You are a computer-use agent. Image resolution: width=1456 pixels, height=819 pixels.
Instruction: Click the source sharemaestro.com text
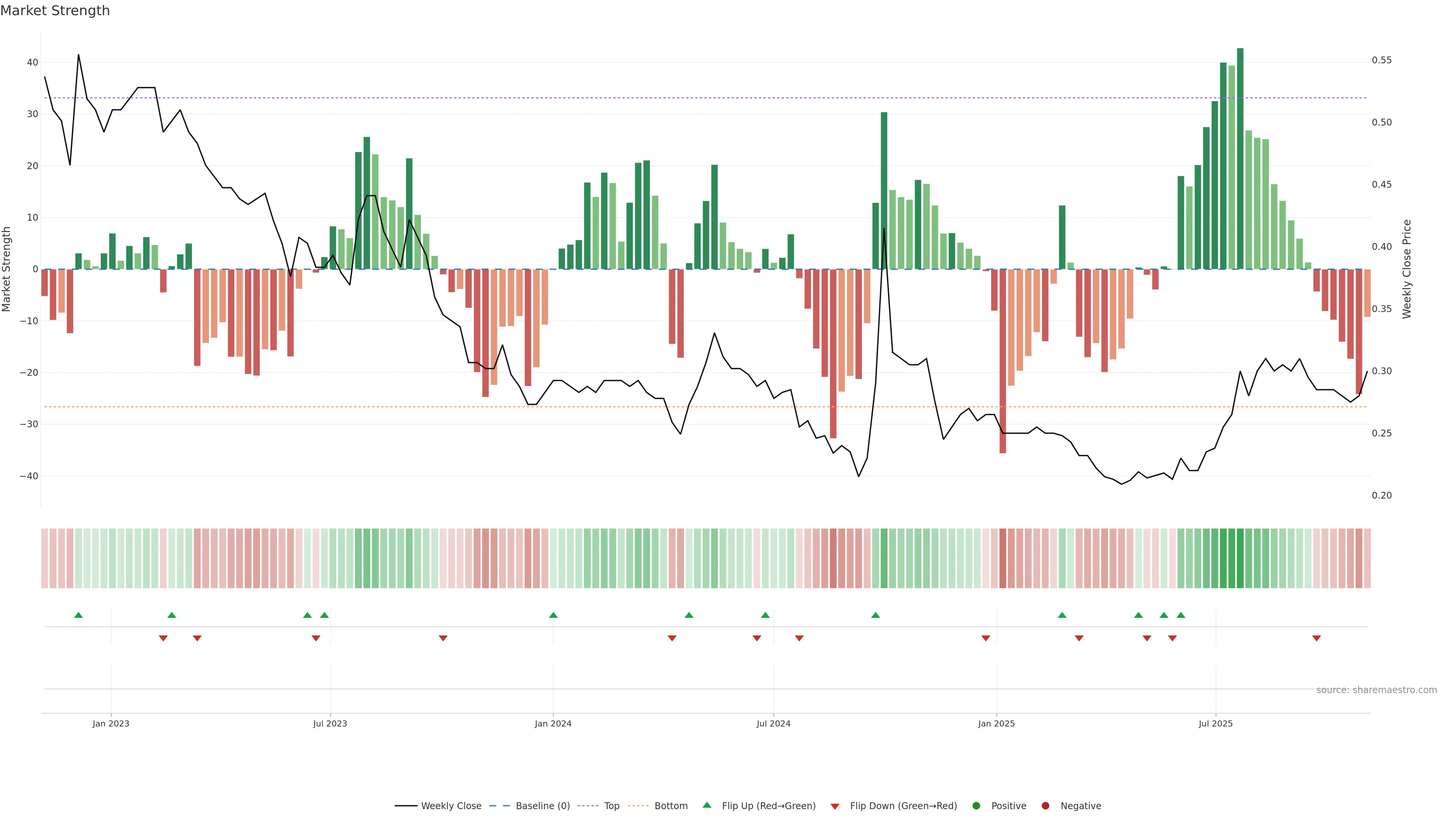[x=1376, y=690]
